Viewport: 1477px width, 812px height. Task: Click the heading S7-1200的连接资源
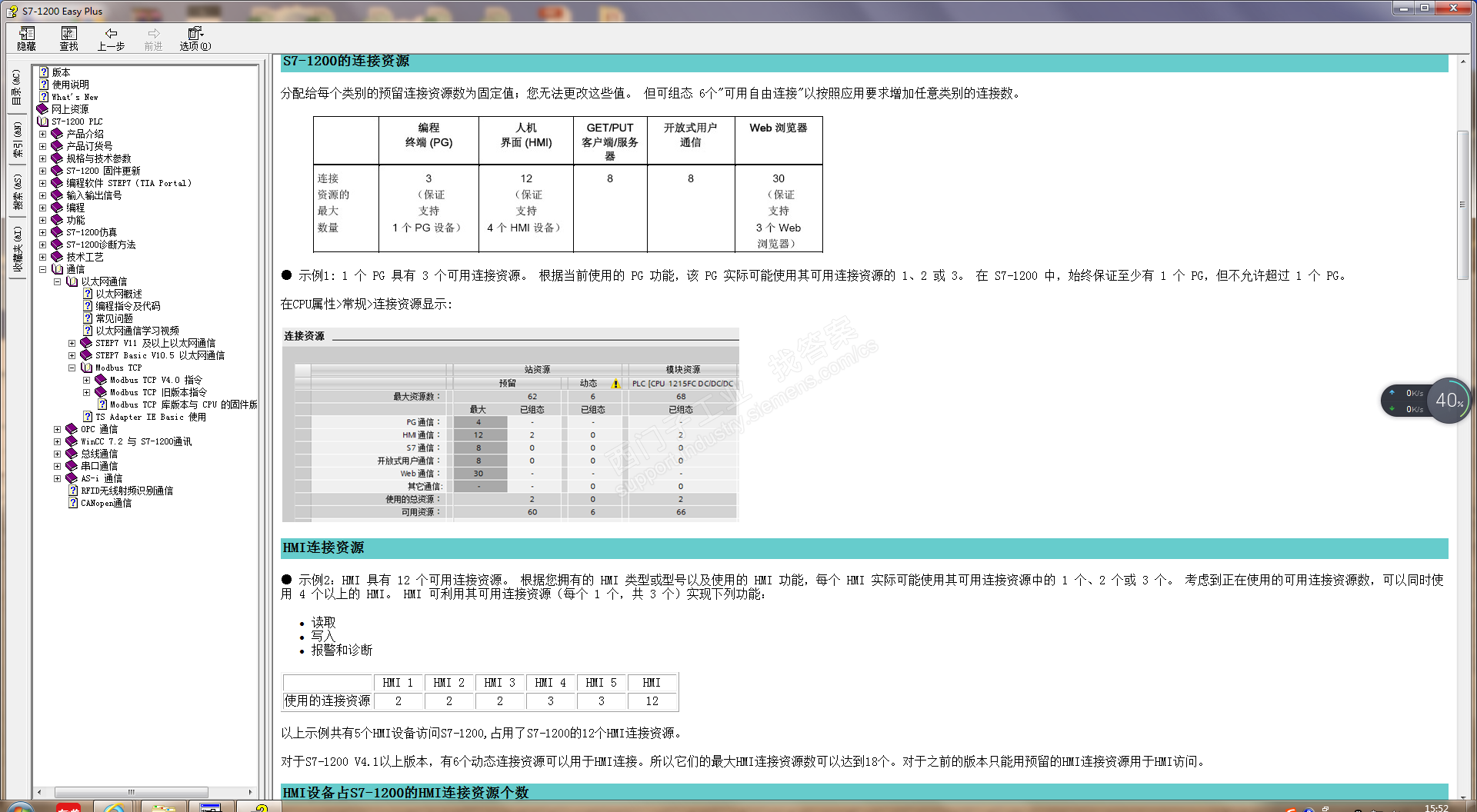click(346, 62)
